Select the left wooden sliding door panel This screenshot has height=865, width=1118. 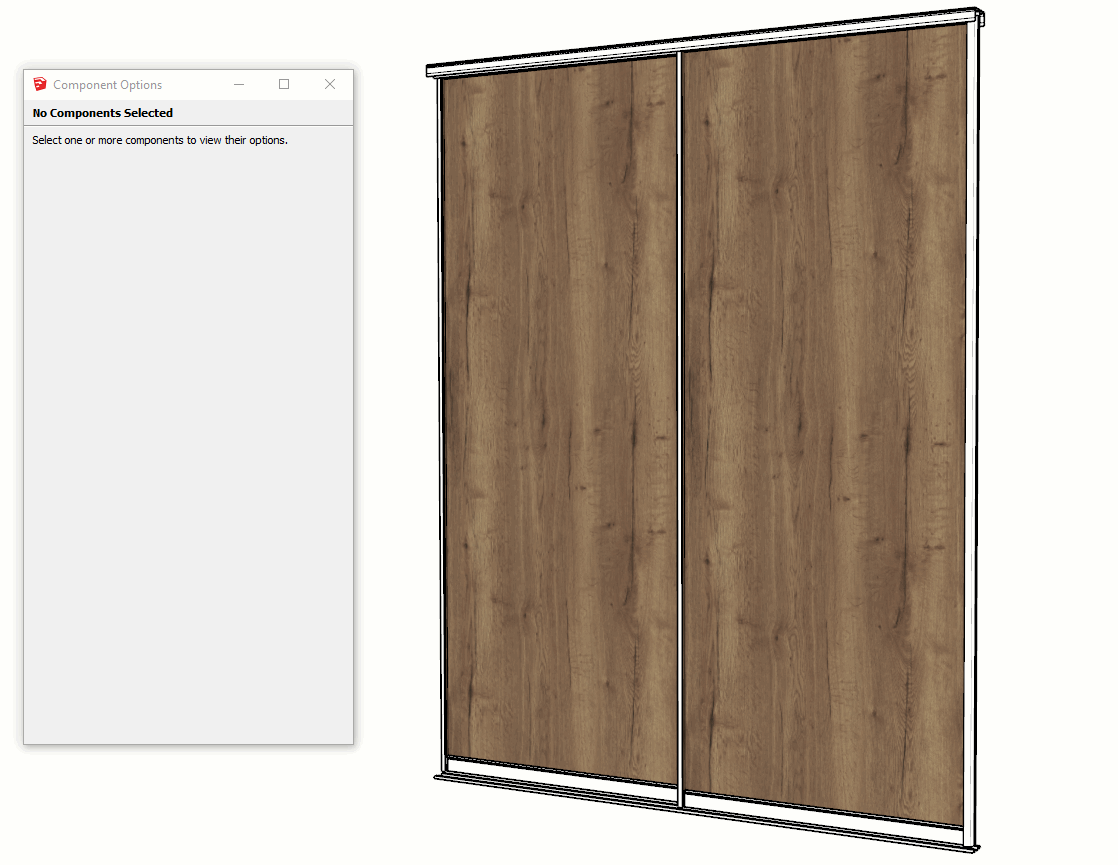560,420
